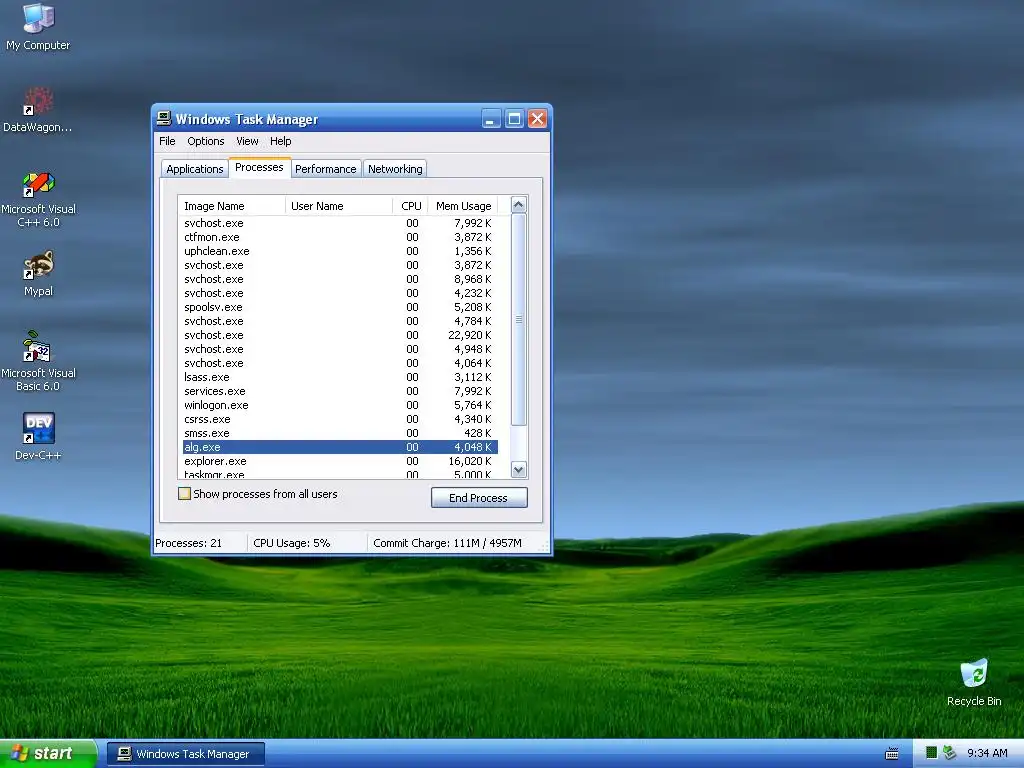
Task: Click the End Process button
Action: (x=479, y=498)
